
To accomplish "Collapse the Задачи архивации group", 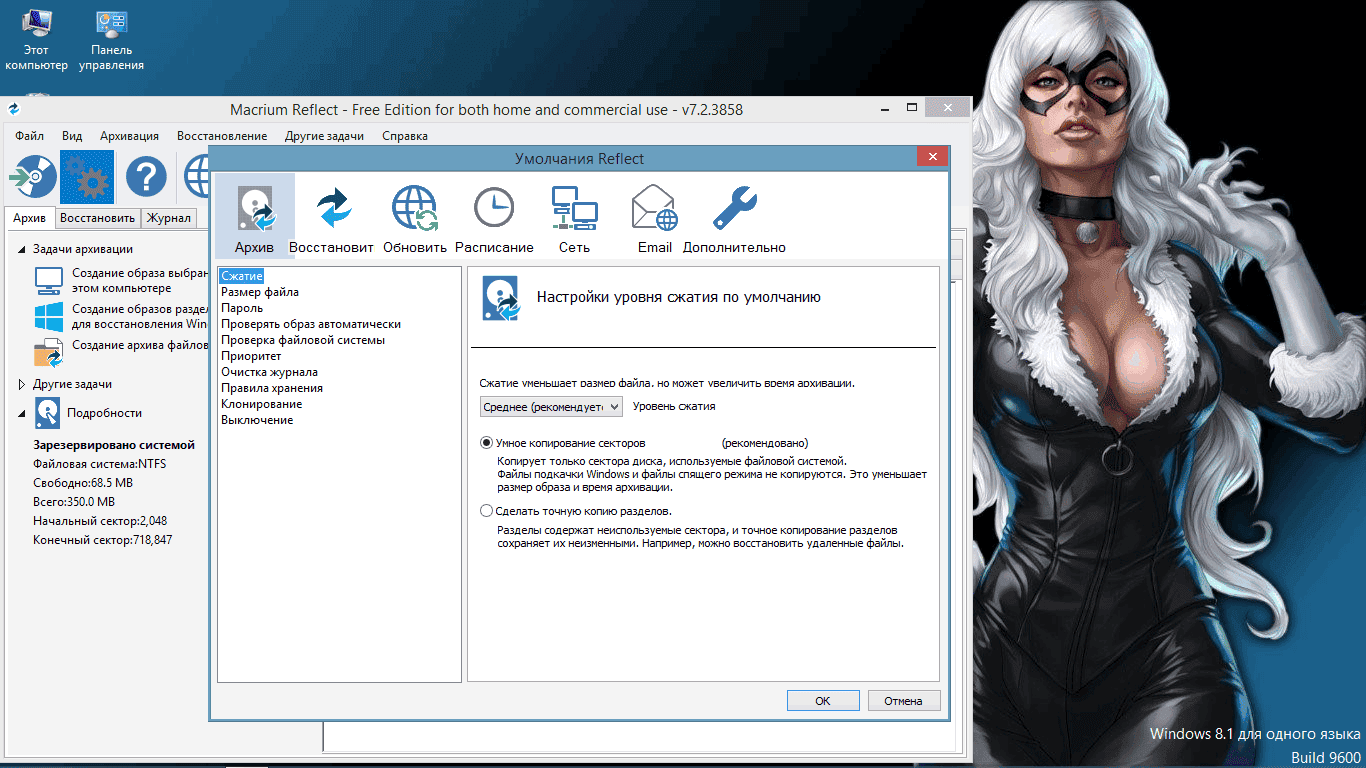I will (23, 249).
